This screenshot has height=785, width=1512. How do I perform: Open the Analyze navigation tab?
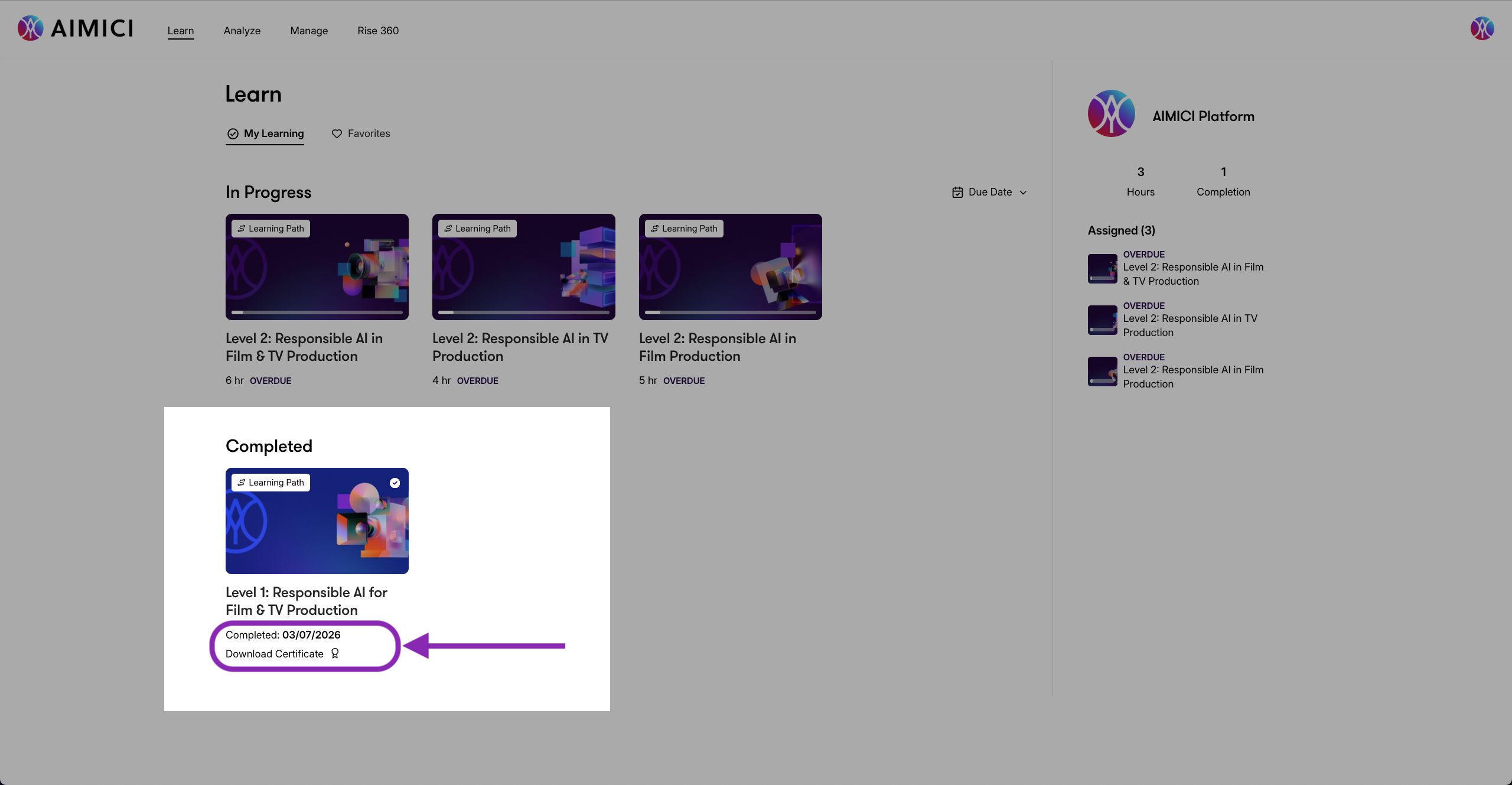point(242,31)
